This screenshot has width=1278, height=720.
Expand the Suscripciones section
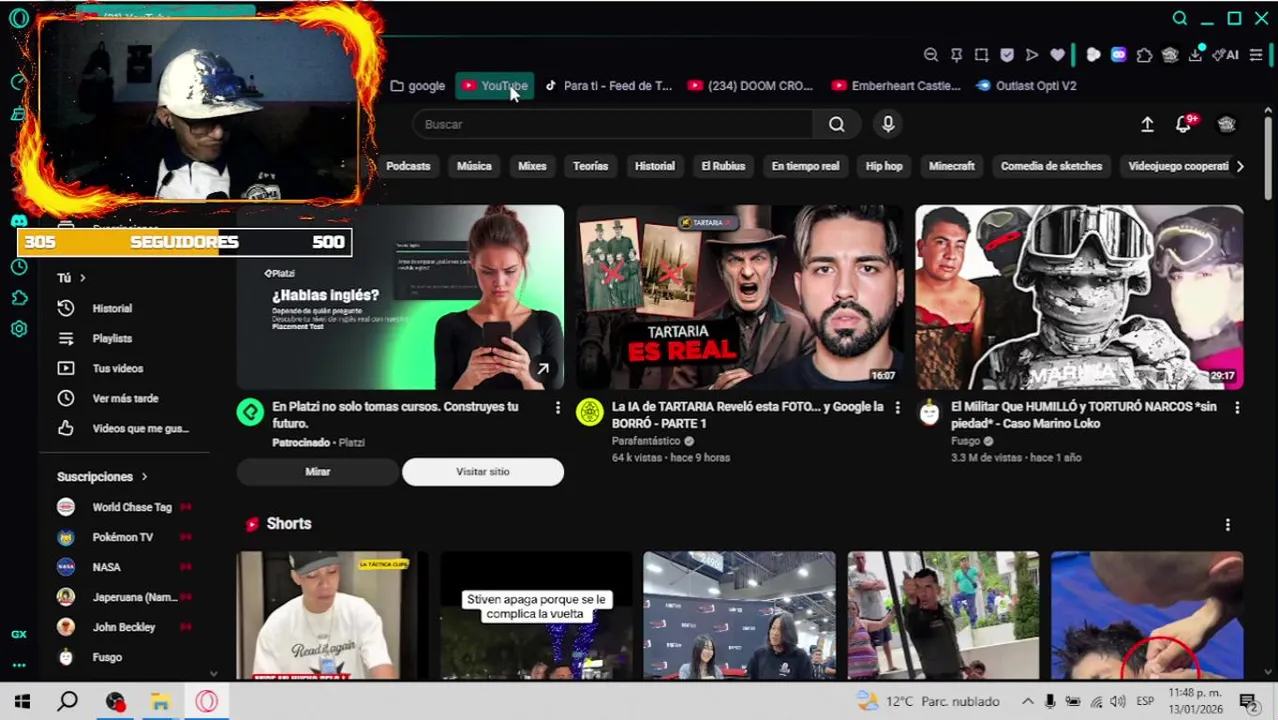(x=102, y=477)
